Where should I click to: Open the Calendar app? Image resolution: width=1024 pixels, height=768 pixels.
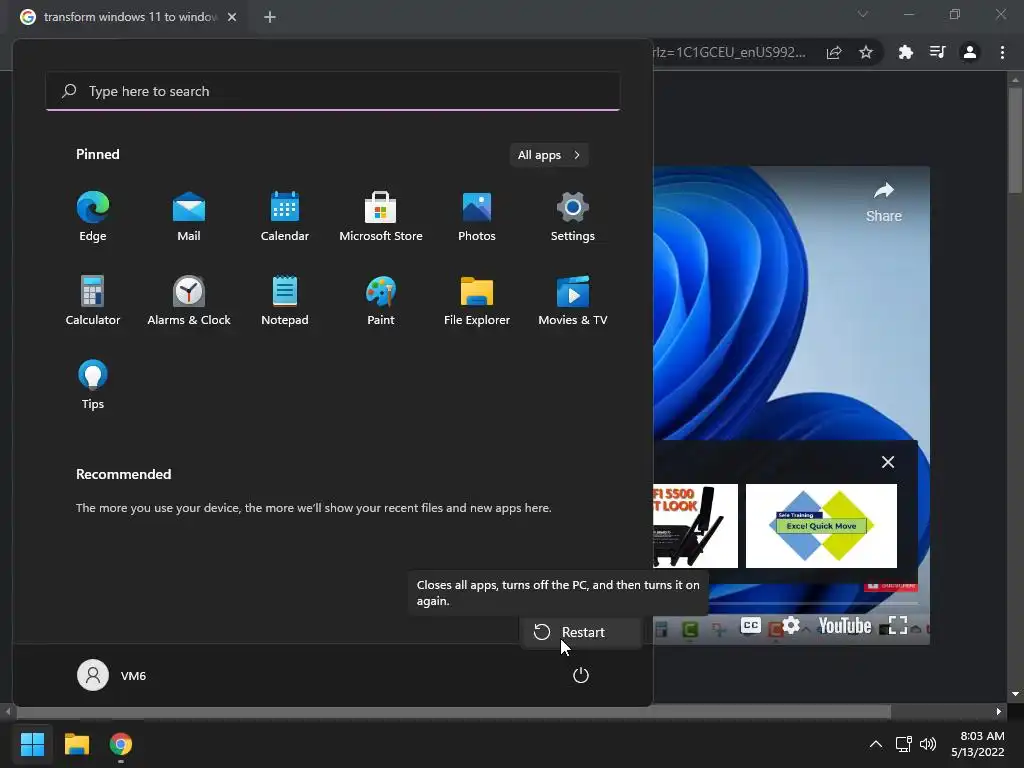pyautogui.click(x=285, y=217)
